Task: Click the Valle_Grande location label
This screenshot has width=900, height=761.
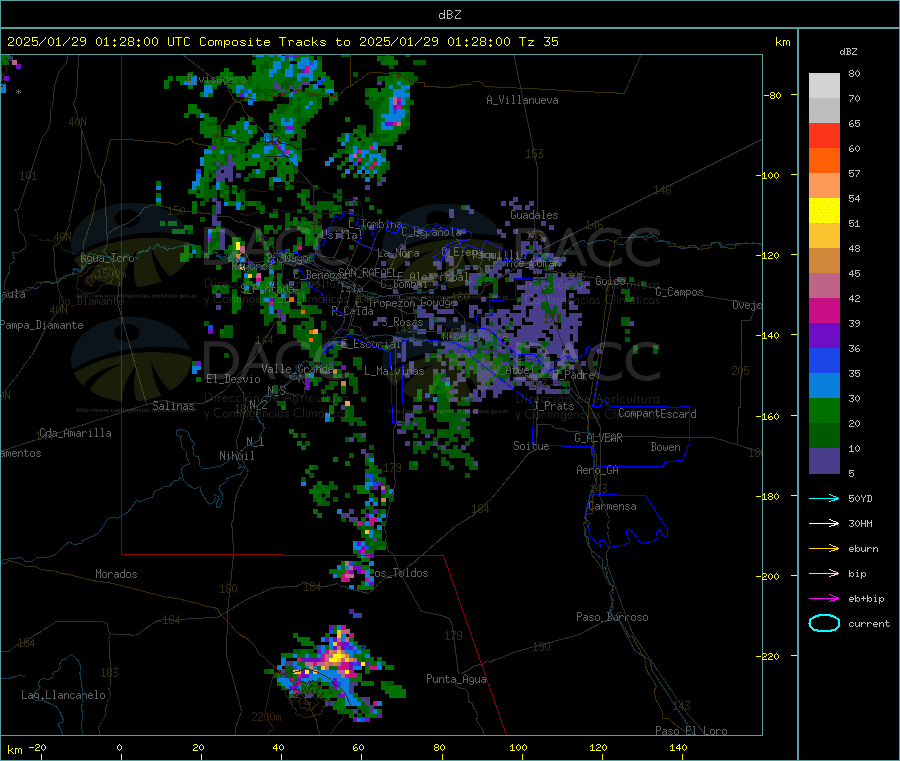Action: pos(298,369)
